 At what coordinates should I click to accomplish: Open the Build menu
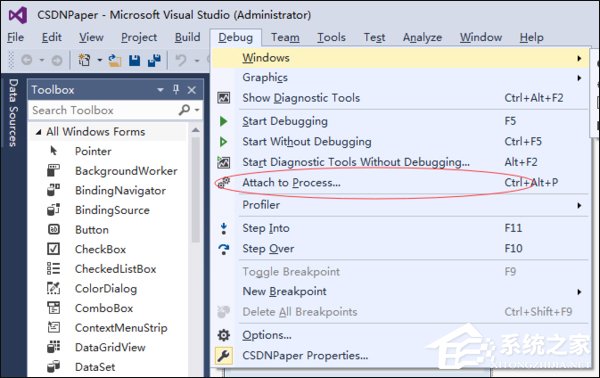pos(188,37)
